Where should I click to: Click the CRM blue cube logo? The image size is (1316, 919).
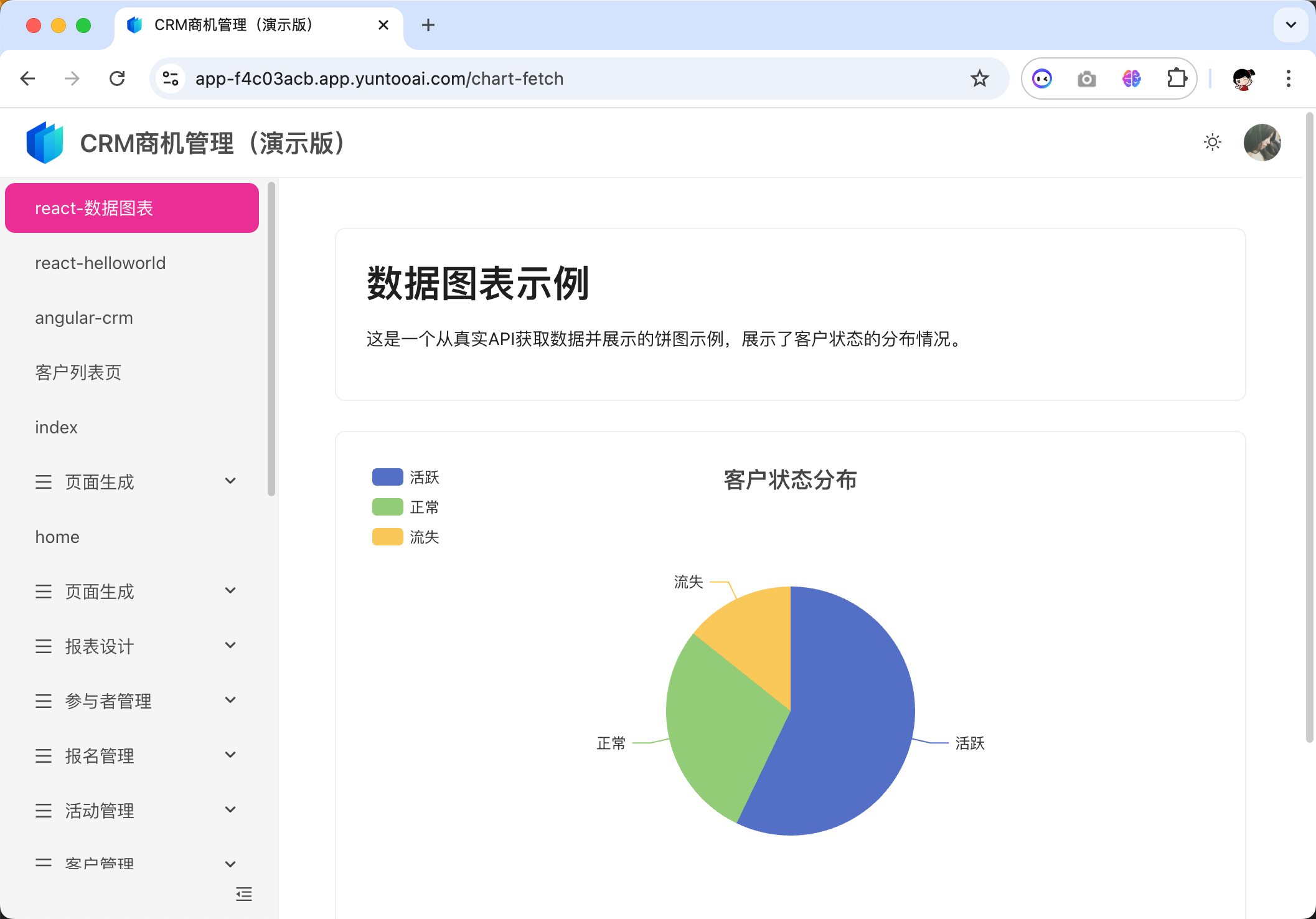pyautogui.click(x=45, y=143)
